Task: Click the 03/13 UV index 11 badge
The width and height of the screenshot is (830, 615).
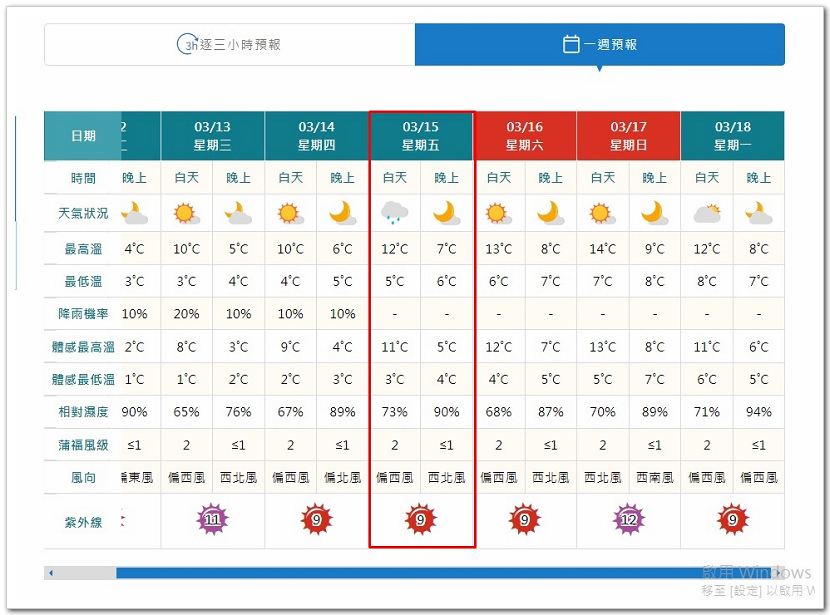Action: 212,520
